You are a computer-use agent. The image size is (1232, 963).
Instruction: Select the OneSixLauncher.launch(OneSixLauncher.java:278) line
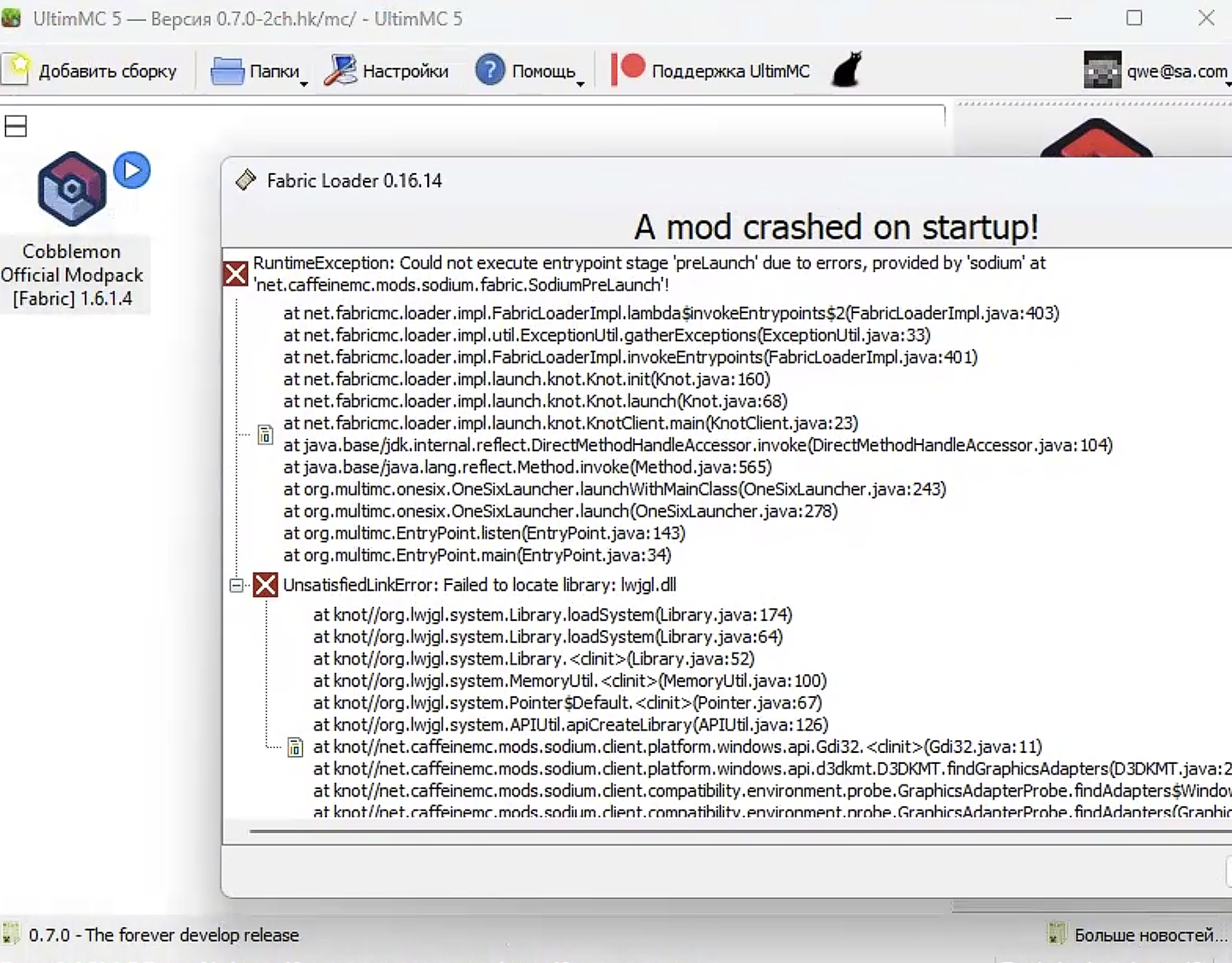point(560,511)
